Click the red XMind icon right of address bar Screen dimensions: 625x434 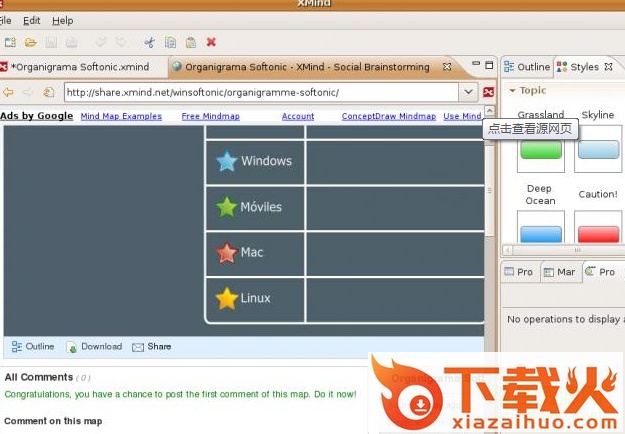tap(488, 92)
